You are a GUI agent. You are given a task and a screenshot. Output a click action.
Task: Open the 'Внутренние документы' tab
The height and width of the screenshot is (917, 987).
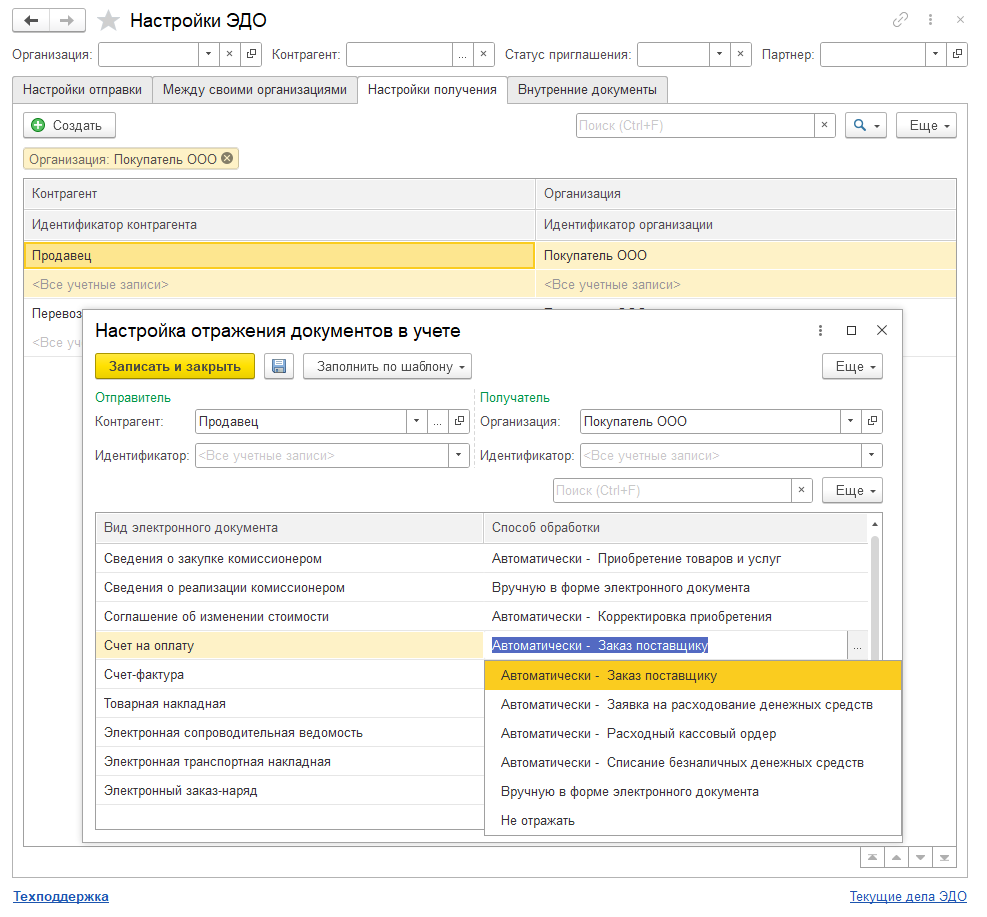[587, 89]
